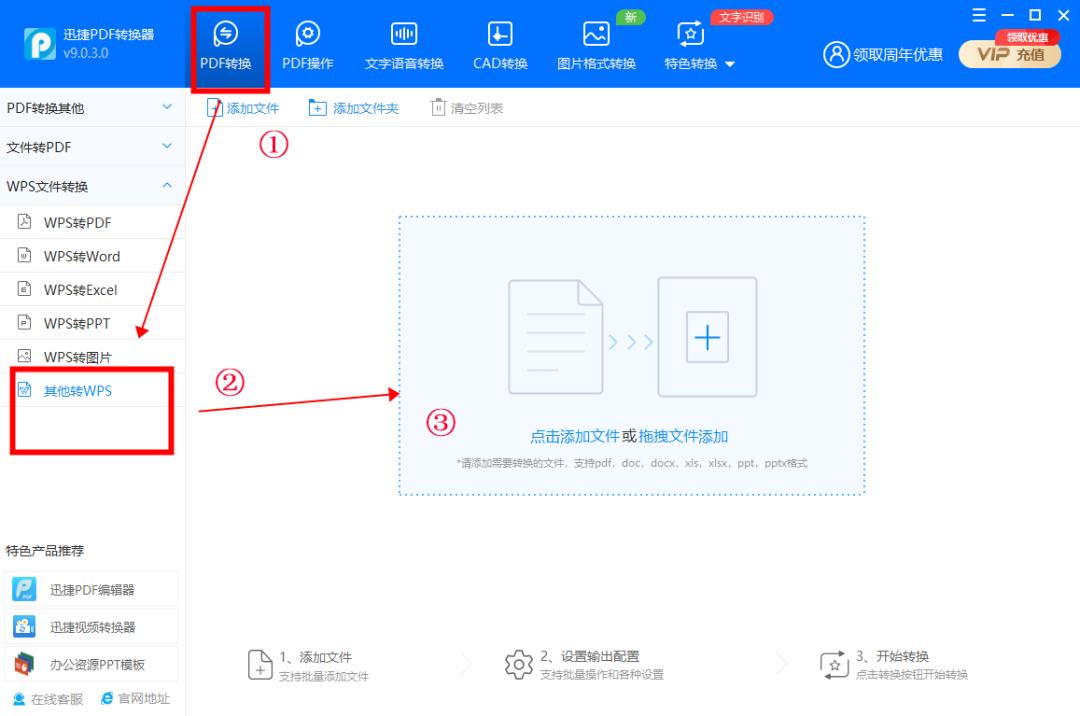Open 迅捷PDF编辑器 recommended product
This screenshot has width=1080, height=716.
coord(91,589)
